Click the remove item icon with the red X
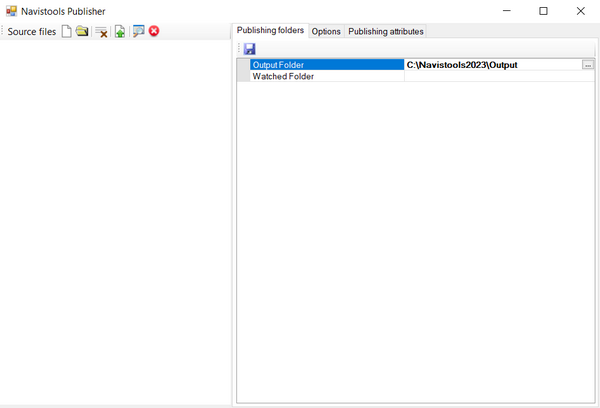The height and width of the screenshot is (408, 600). point(101,32)
